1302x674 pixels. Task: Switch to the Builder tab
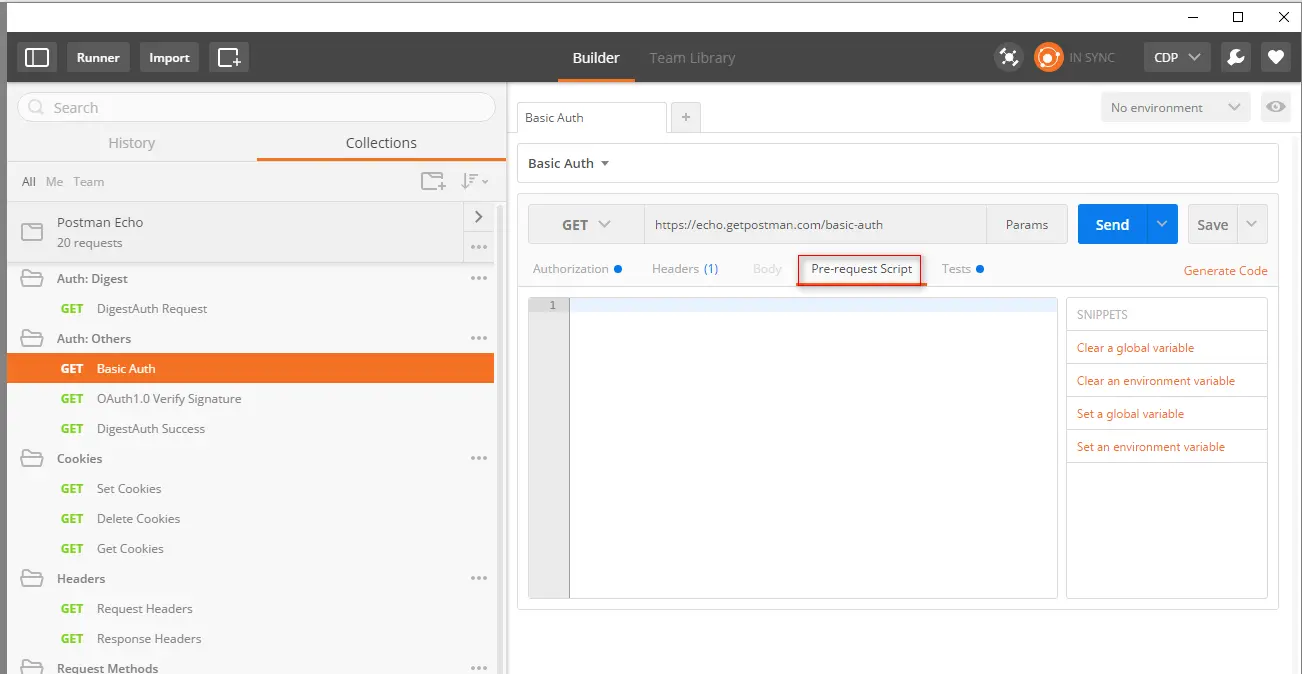coord(596,58)
